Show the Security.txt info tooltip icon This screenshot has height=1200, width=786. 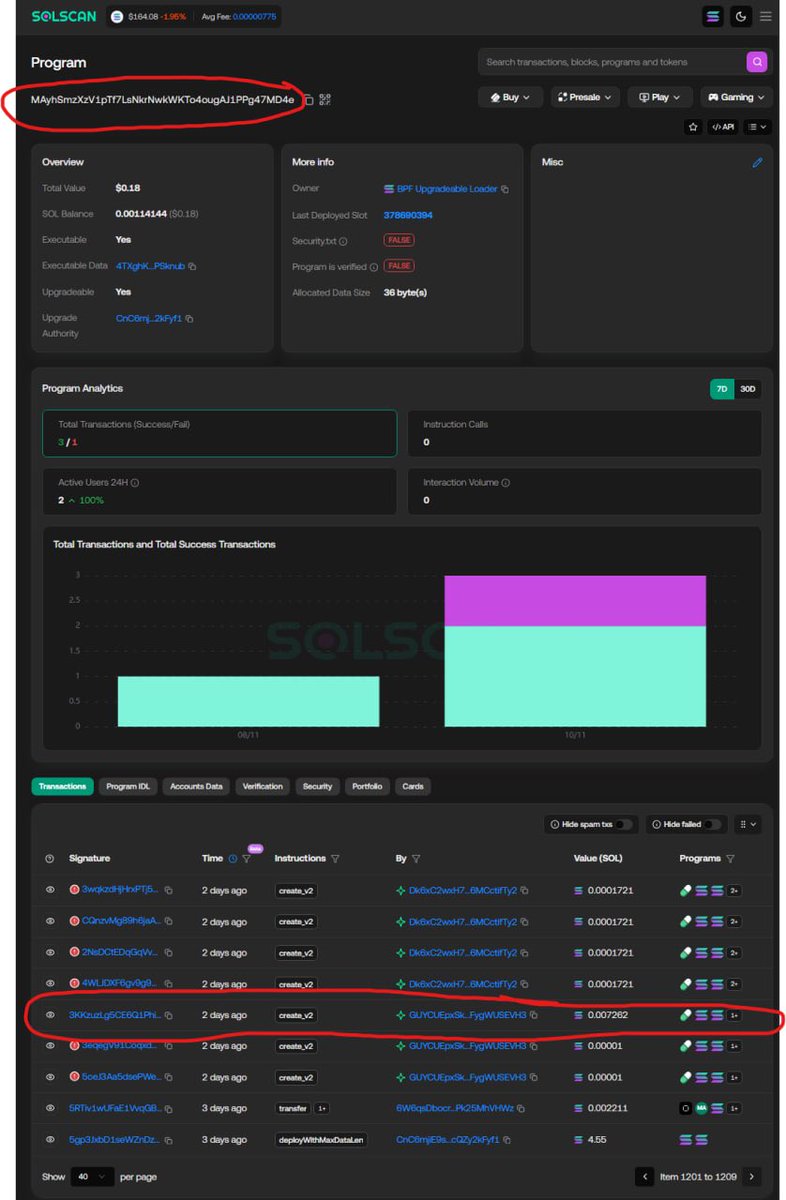[x=343, y=241]
